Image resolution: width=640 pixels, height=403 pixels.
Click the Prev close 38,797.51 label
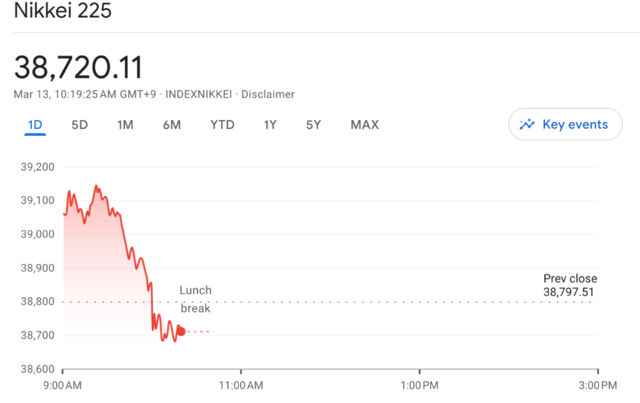(569, 285)
